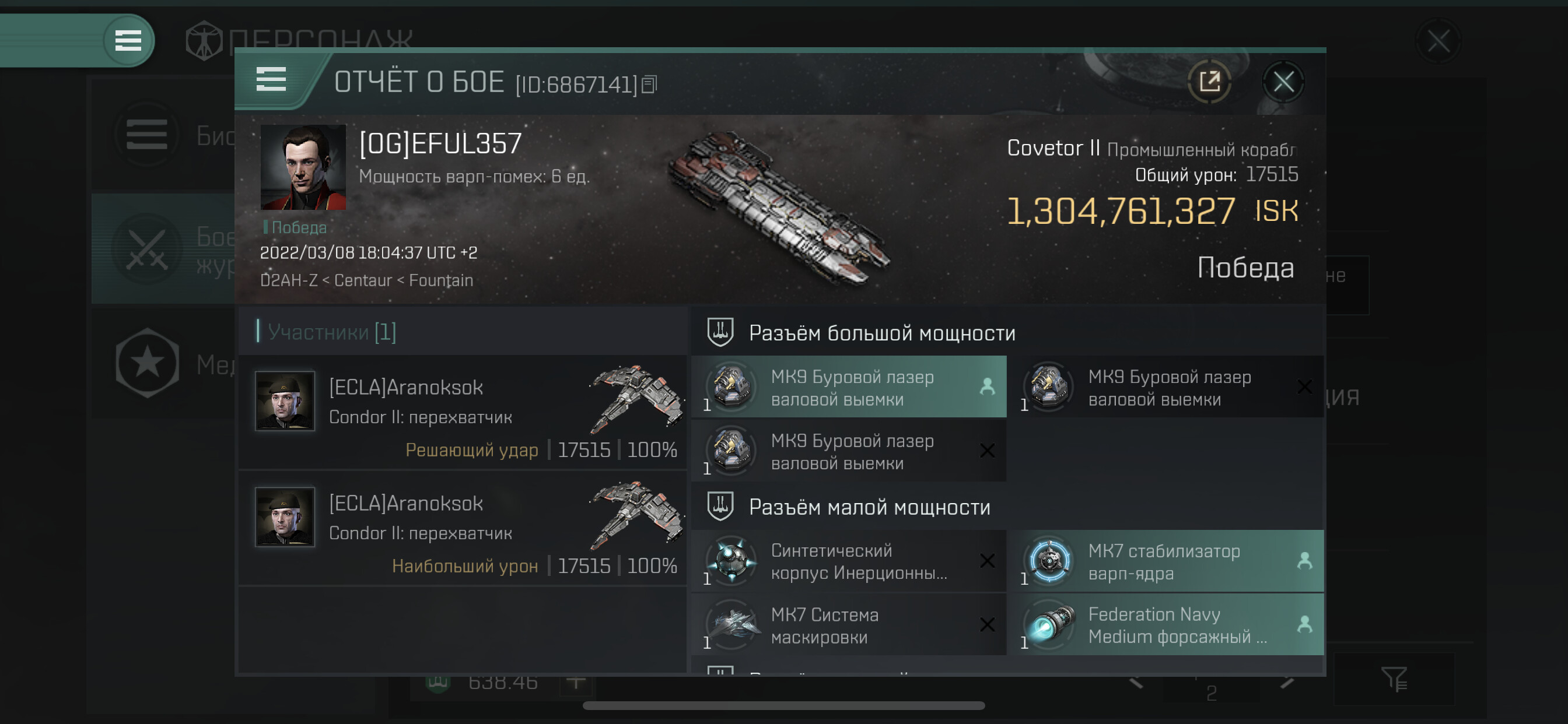Select Federation Navy Medium afterburner module
The image size is (1568, 724).
[1165, 625]
